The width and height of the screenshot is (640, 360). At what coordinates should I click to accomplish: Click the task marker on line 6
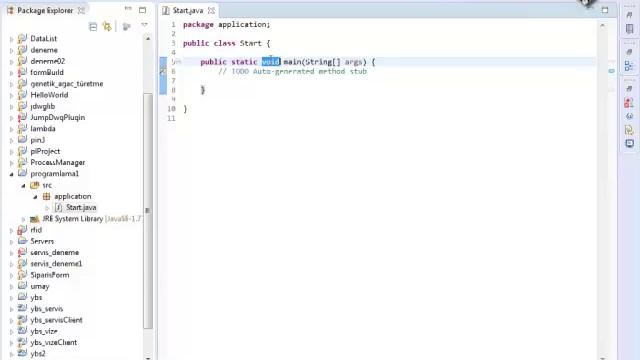pyautogui.click(x=162, y=71)
